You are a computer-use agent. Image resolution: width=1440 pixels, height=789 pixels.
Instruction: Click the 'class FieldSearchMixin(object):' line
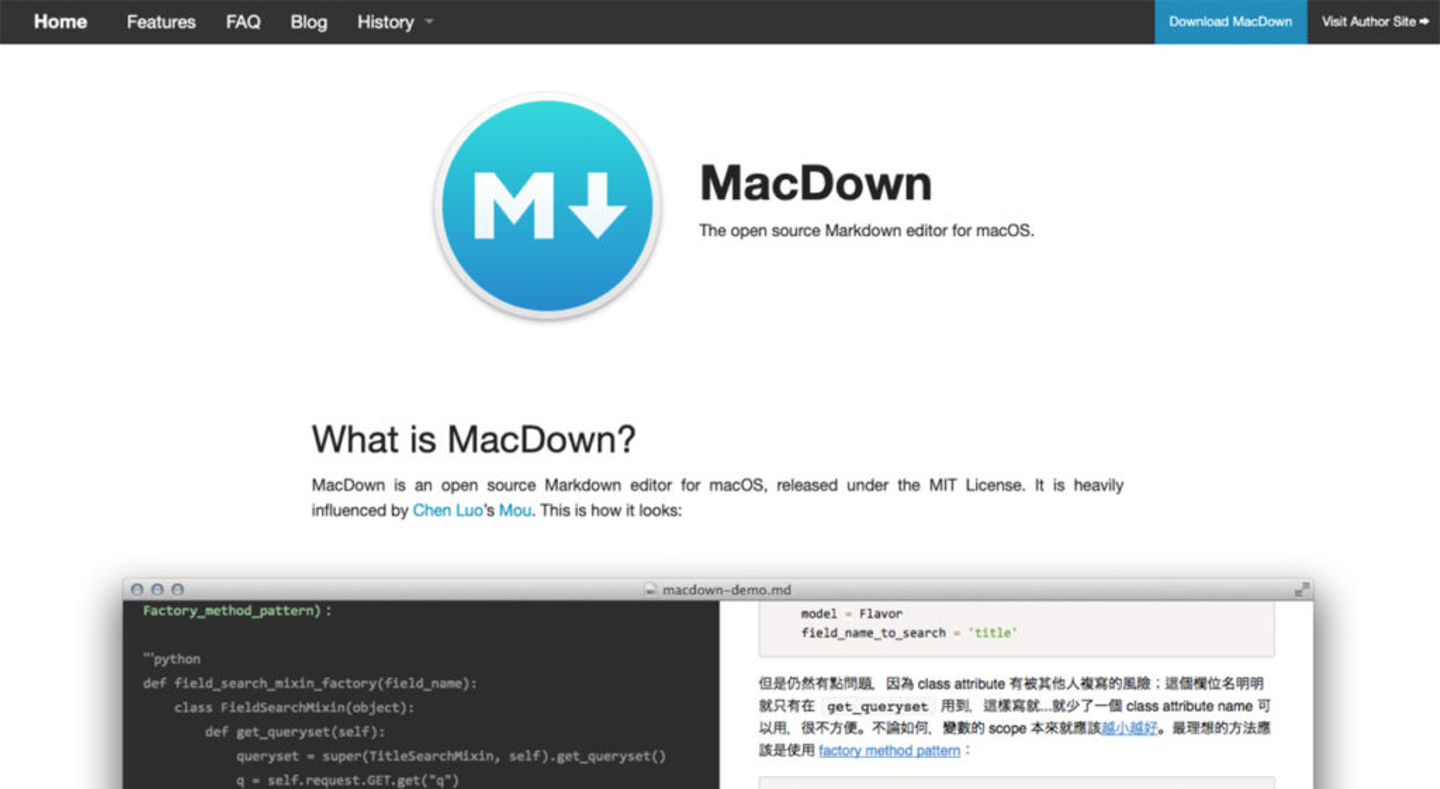click(294, 708)
